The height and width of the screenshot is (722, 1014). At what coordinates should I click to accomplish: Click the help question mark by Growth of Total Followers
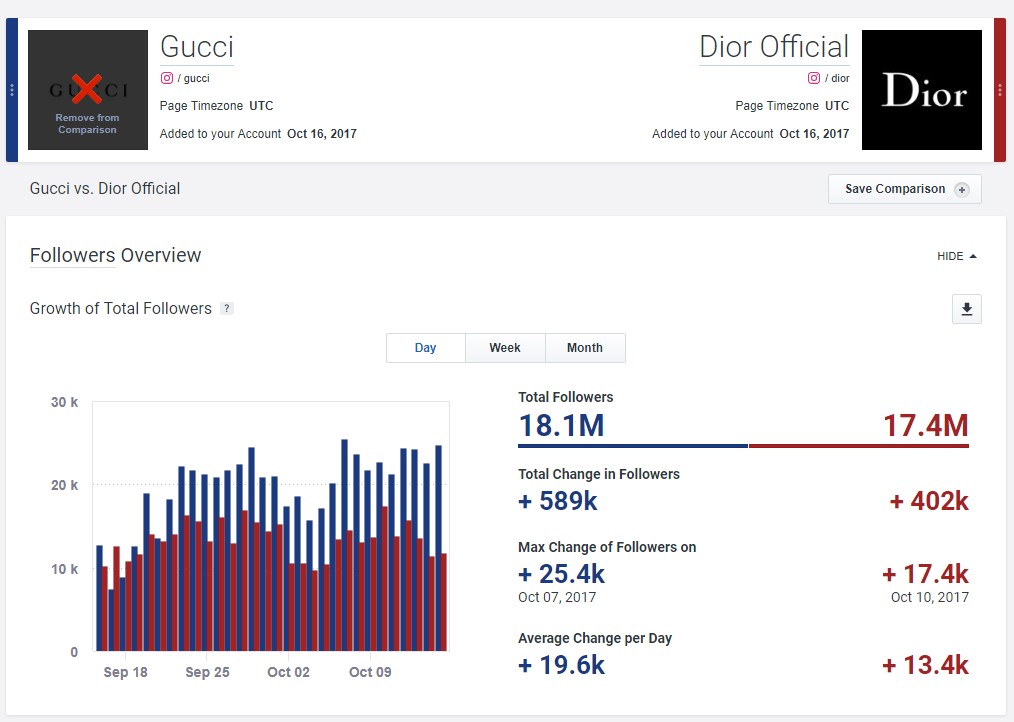(227, 309)
